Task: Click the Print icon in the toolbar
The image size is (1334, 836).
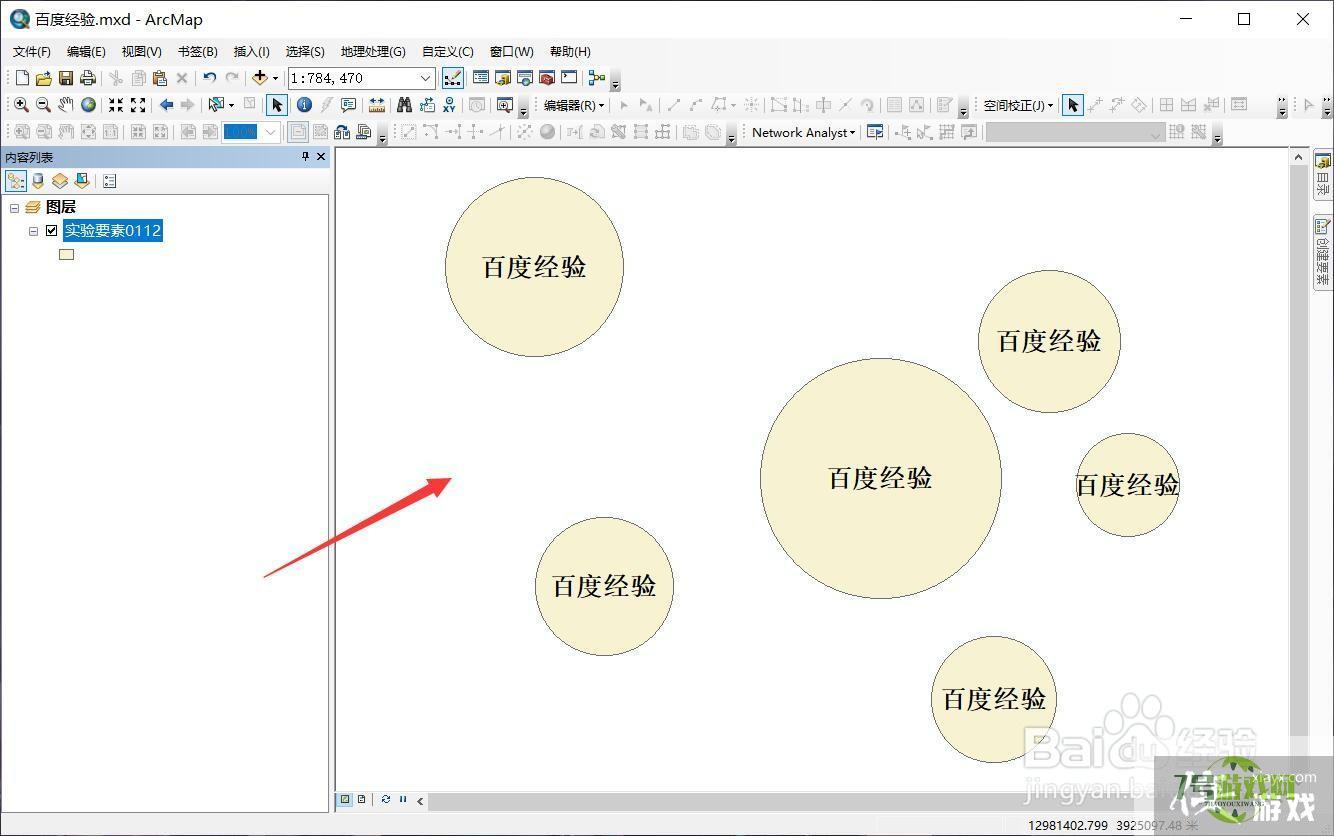Action: (x=87, y=78)
